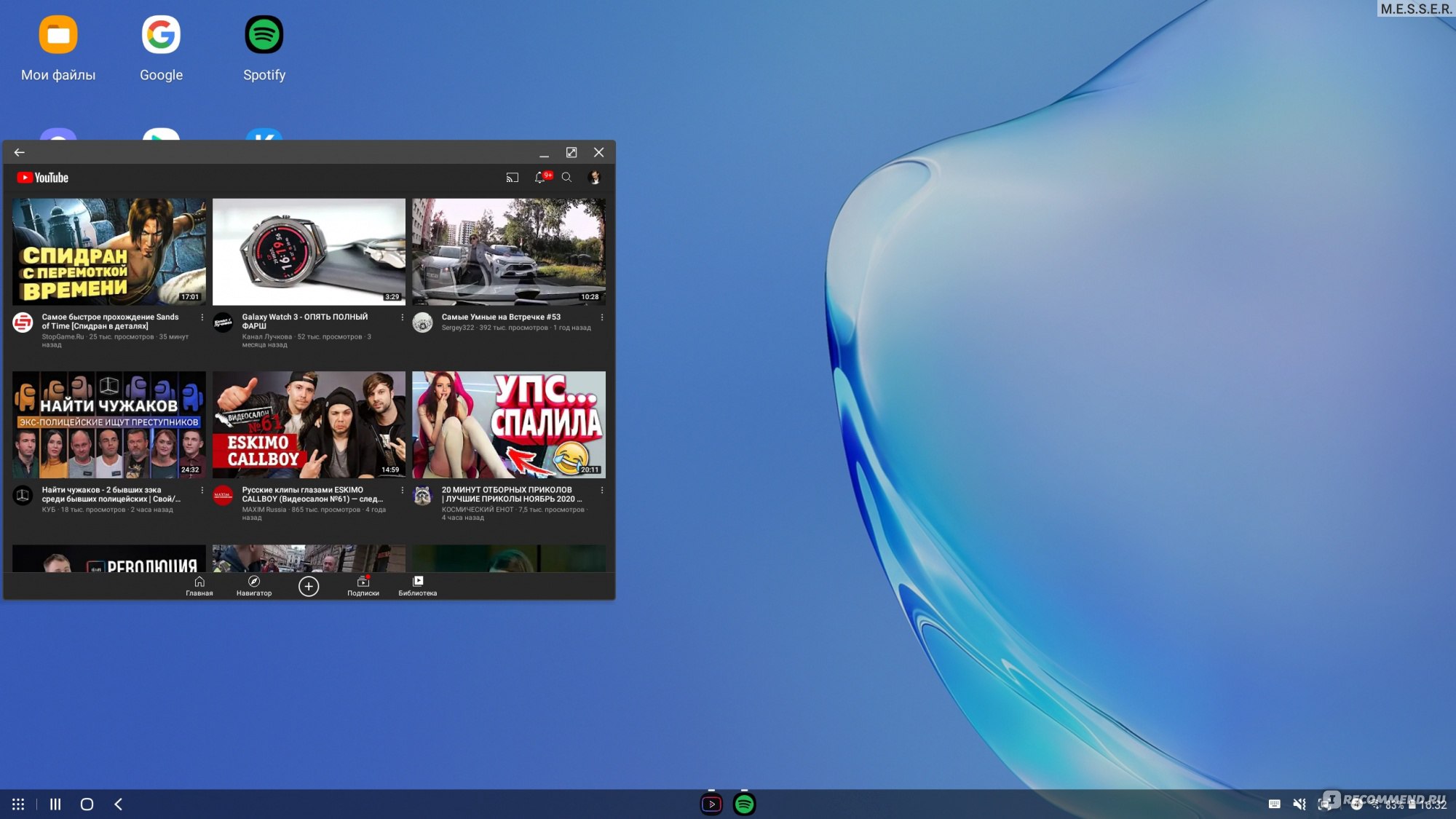1456x819 pixels.
Task: Play the ESKIMO CALLBOY thumbnail
Action: pos(309,424)
